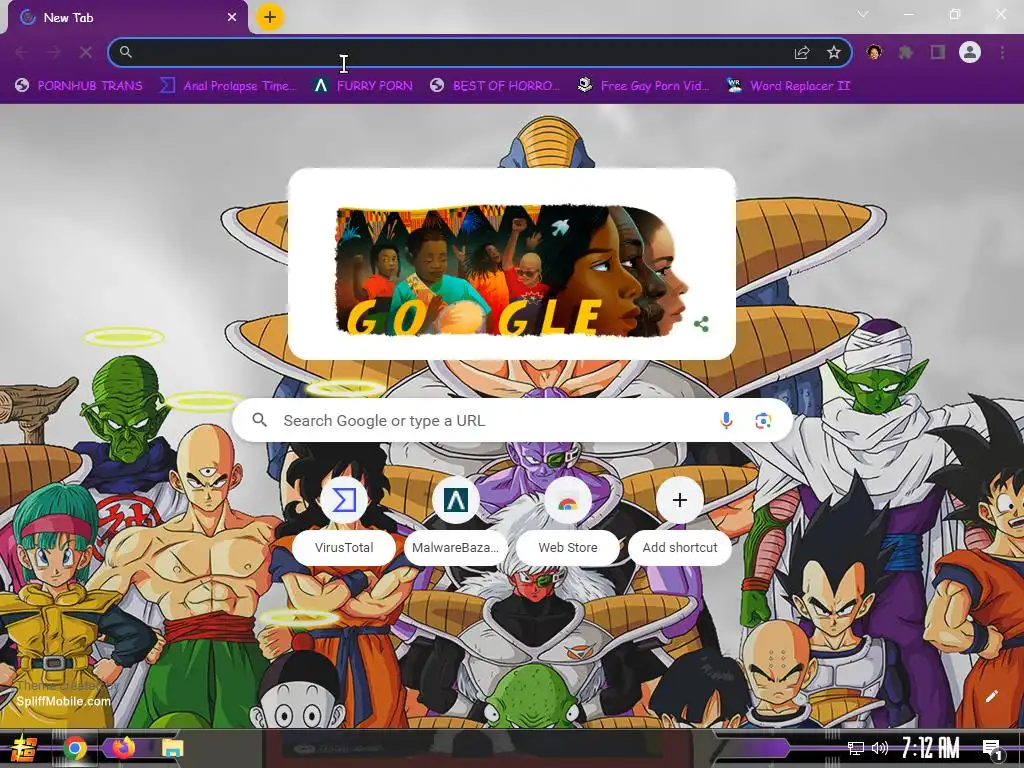Screen dimensions: 1024x768
Task: Click the Web Store label
Action: (x=568, y=547)
